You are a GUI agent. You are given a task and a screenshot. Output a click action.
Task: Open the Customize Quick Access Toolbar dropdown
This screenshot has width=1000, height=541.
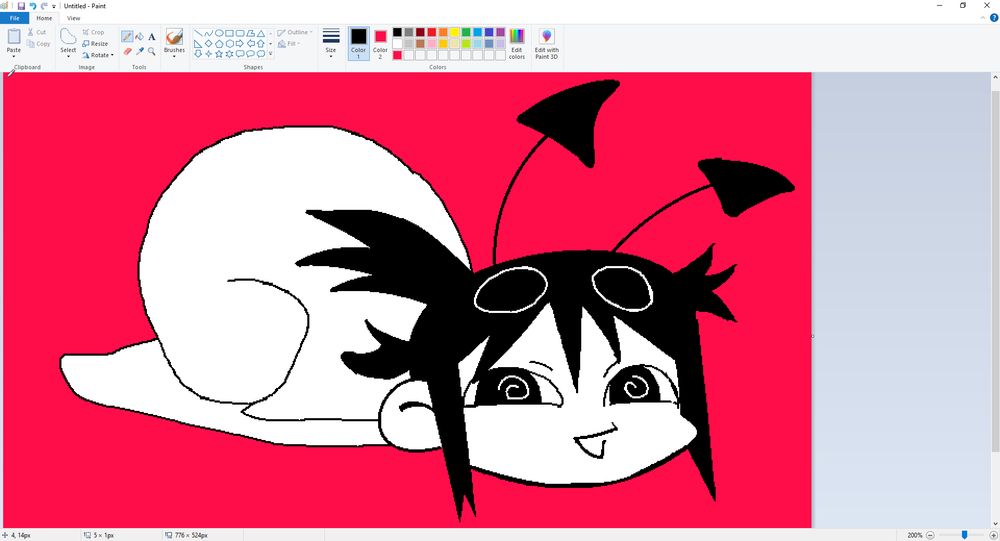click(x=54, y=6)
